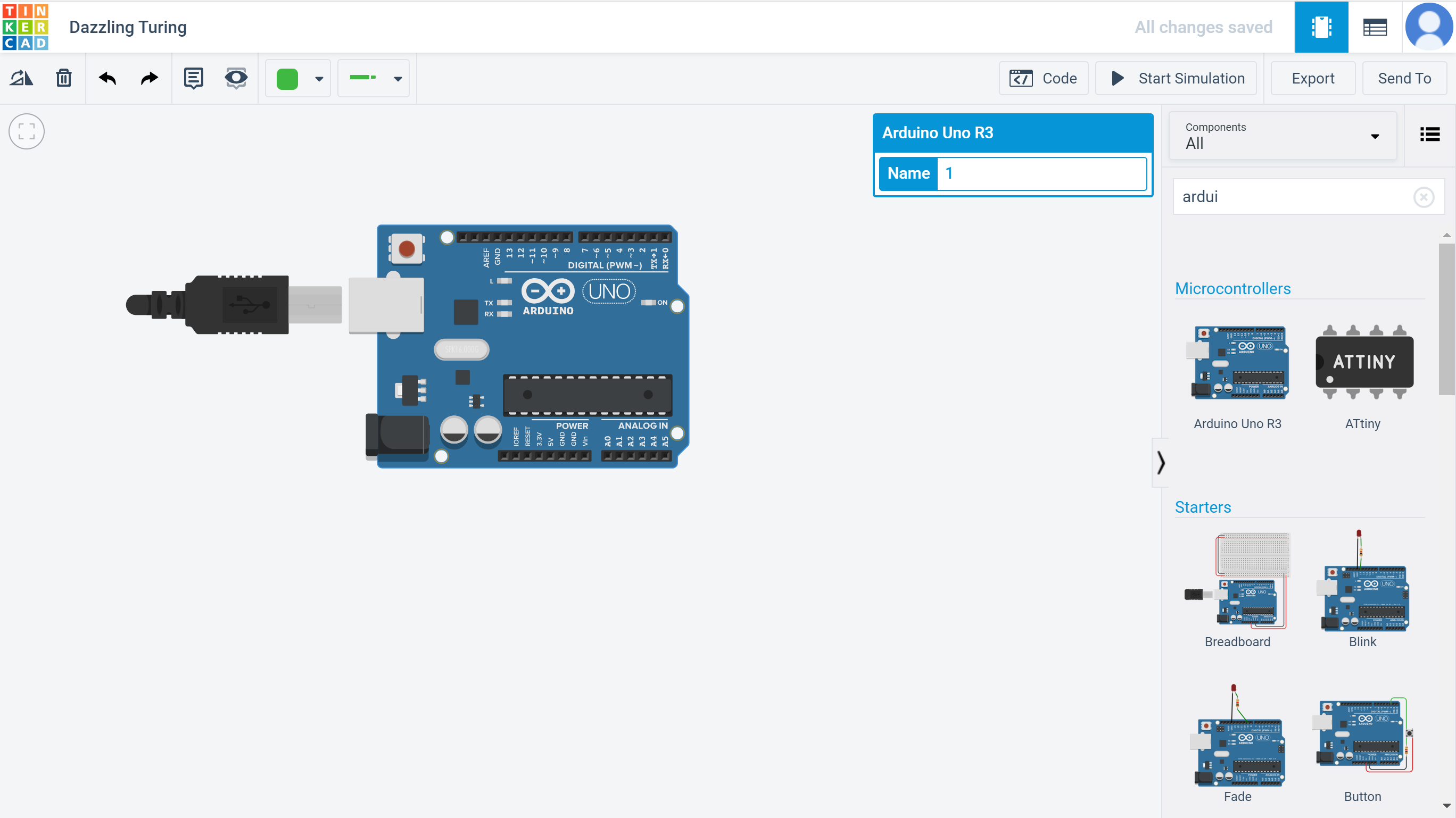Select the Breadboard starter thumbnail
This screenshot has height=818, width=1456.
pyautogui.click(x=1238, y=580)
